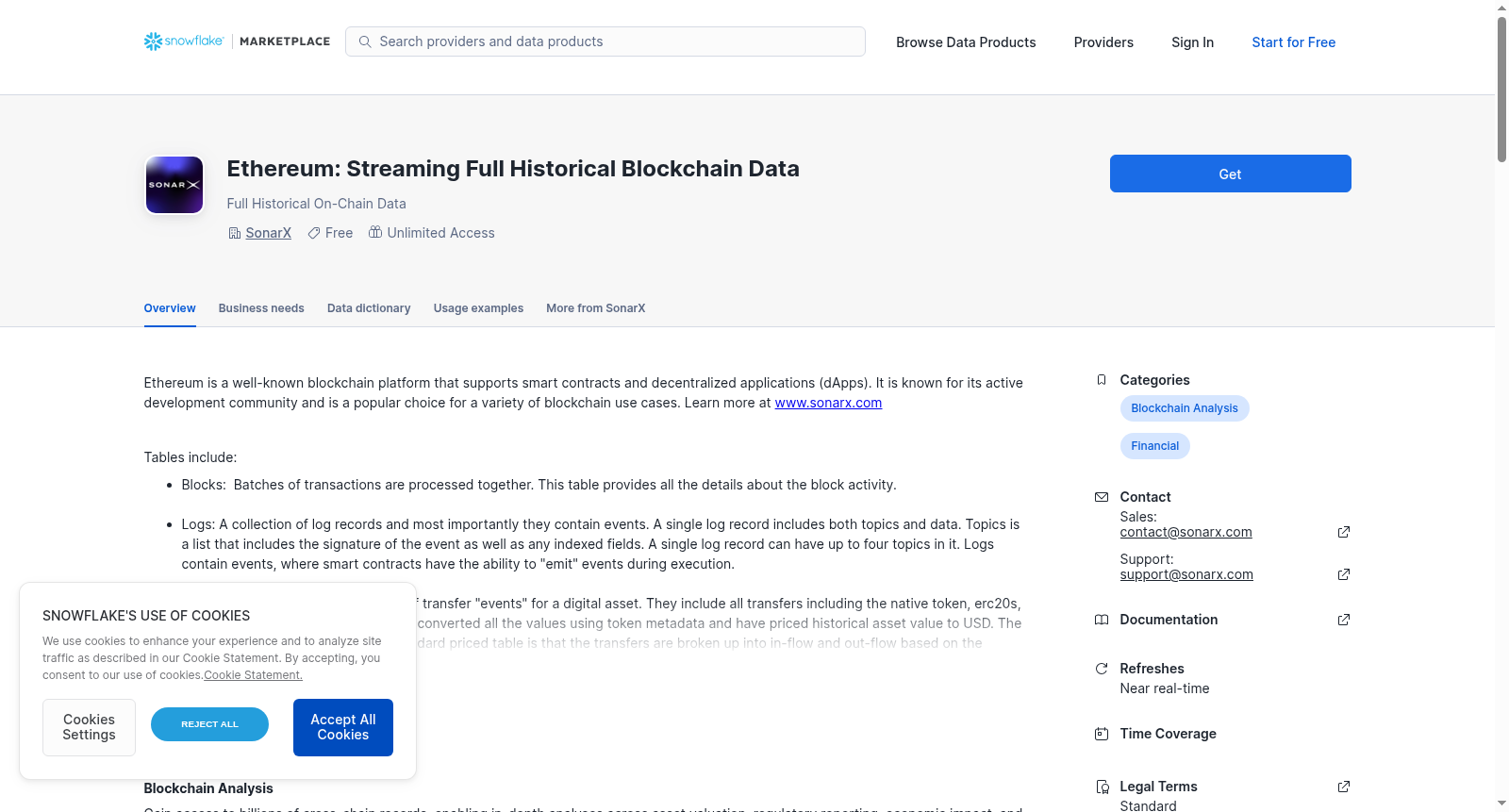Open the Browse Data Products menu
The height and width of the screenshot is (812, 1509).
pos(966,42)
